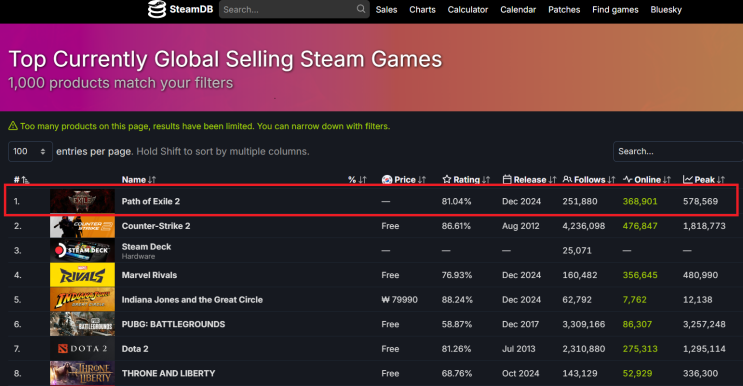Open the entries per page dropdown
Screen dimensions: 743x386
click(x=30, y=152)
